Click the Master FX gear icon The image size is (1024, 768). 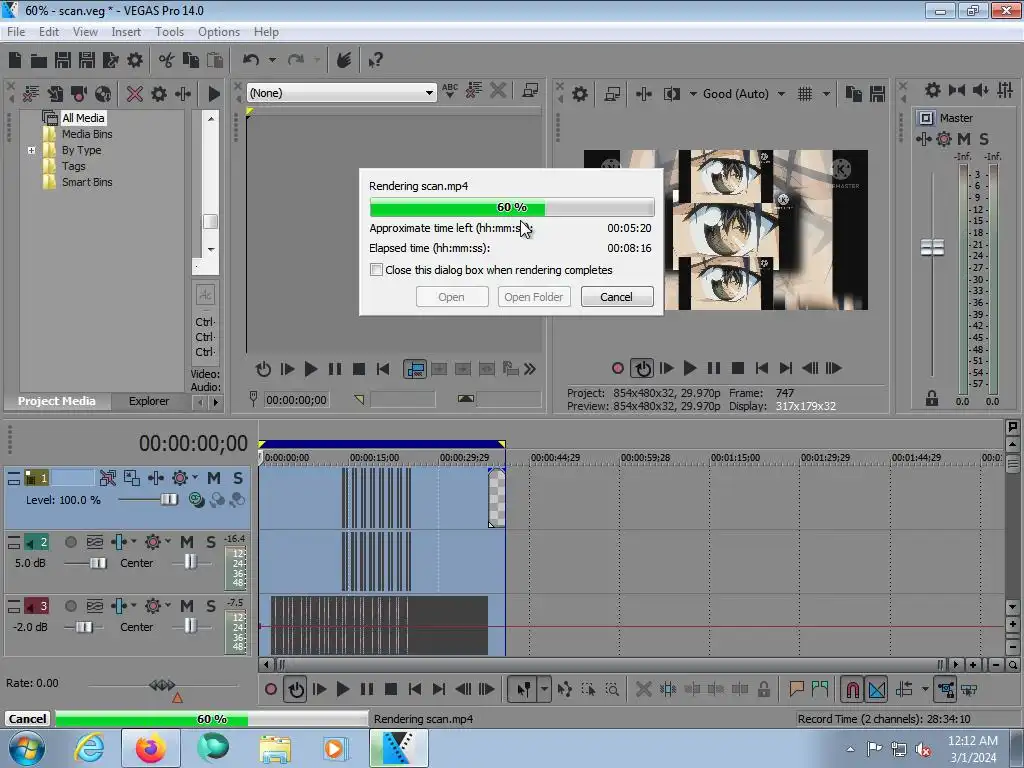(x=944, y=138)
